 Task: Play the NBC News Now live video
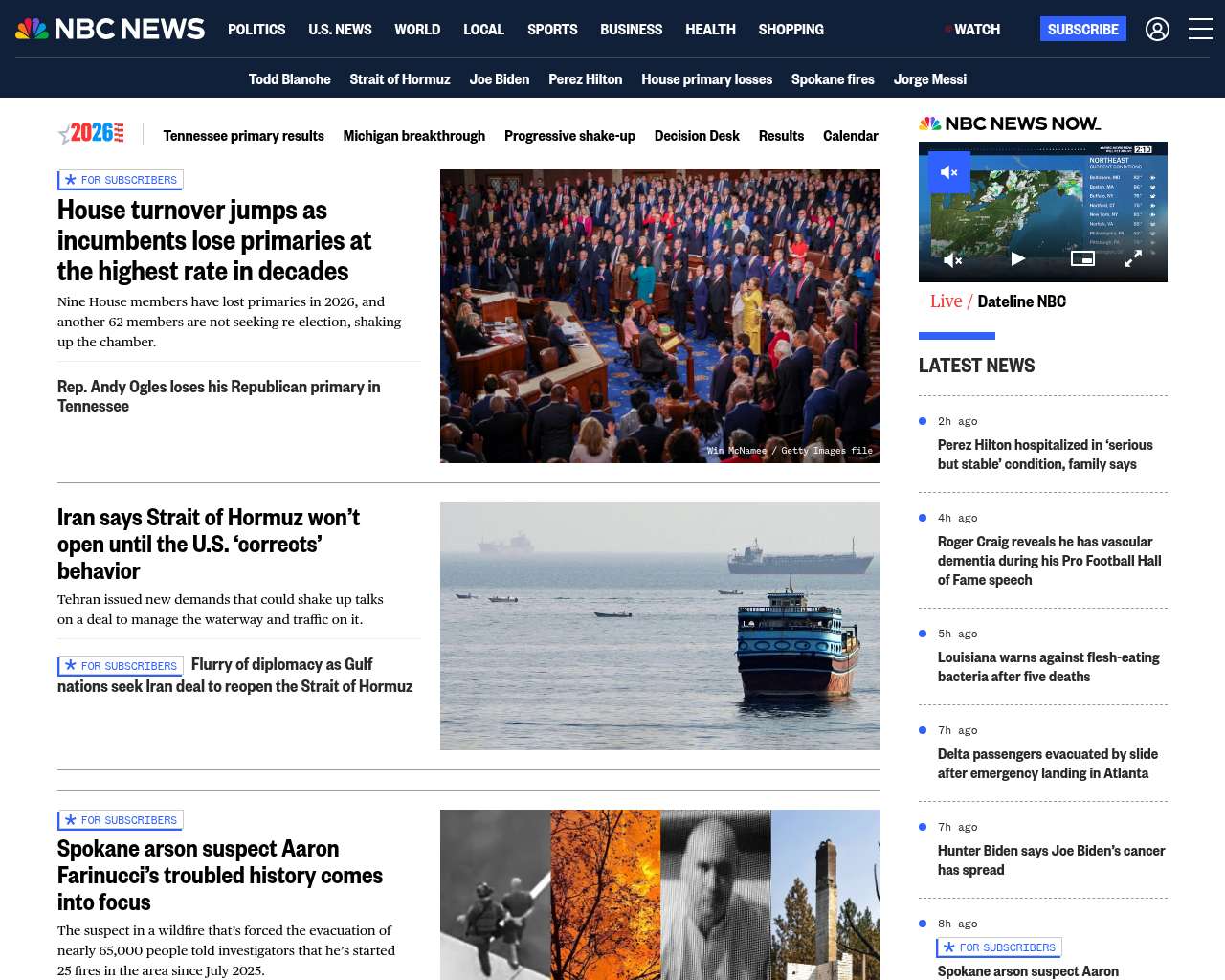[1018, 258]
